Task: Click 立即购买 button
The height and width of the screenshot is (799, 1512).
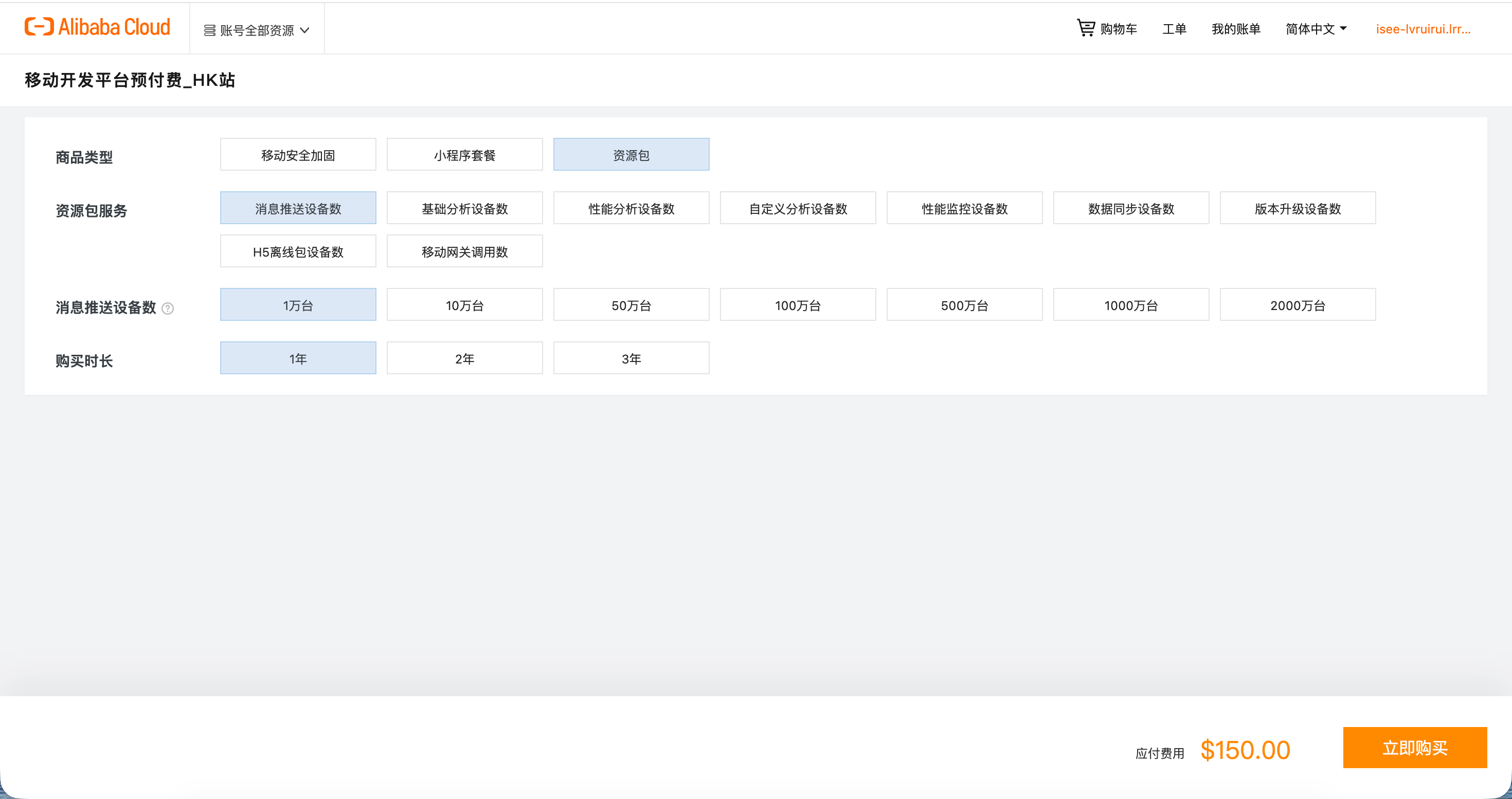Action: pyautogui.click(x=1414, y=748)
